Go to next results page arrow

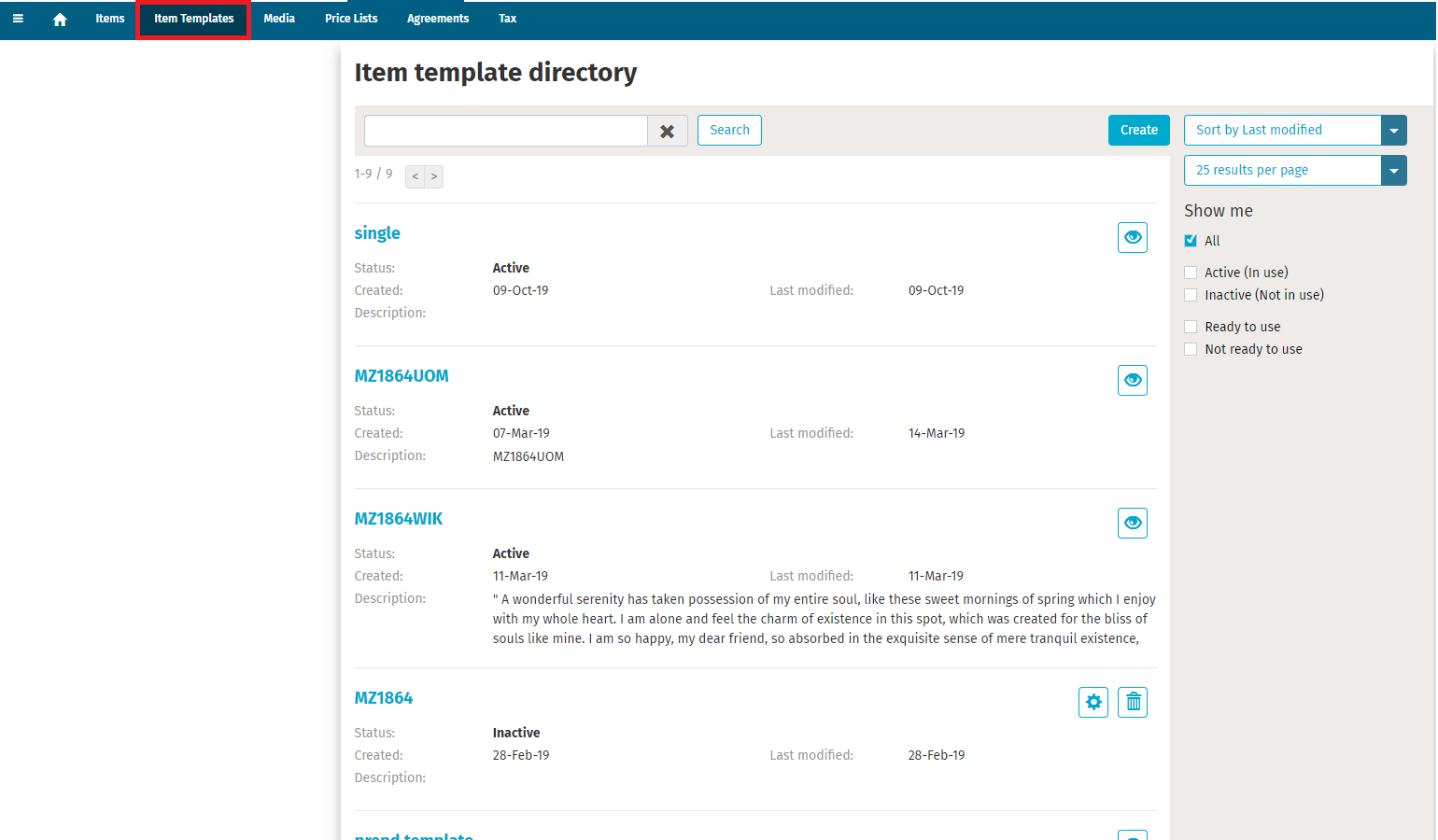pyautogui.click(x=433, y=176)
